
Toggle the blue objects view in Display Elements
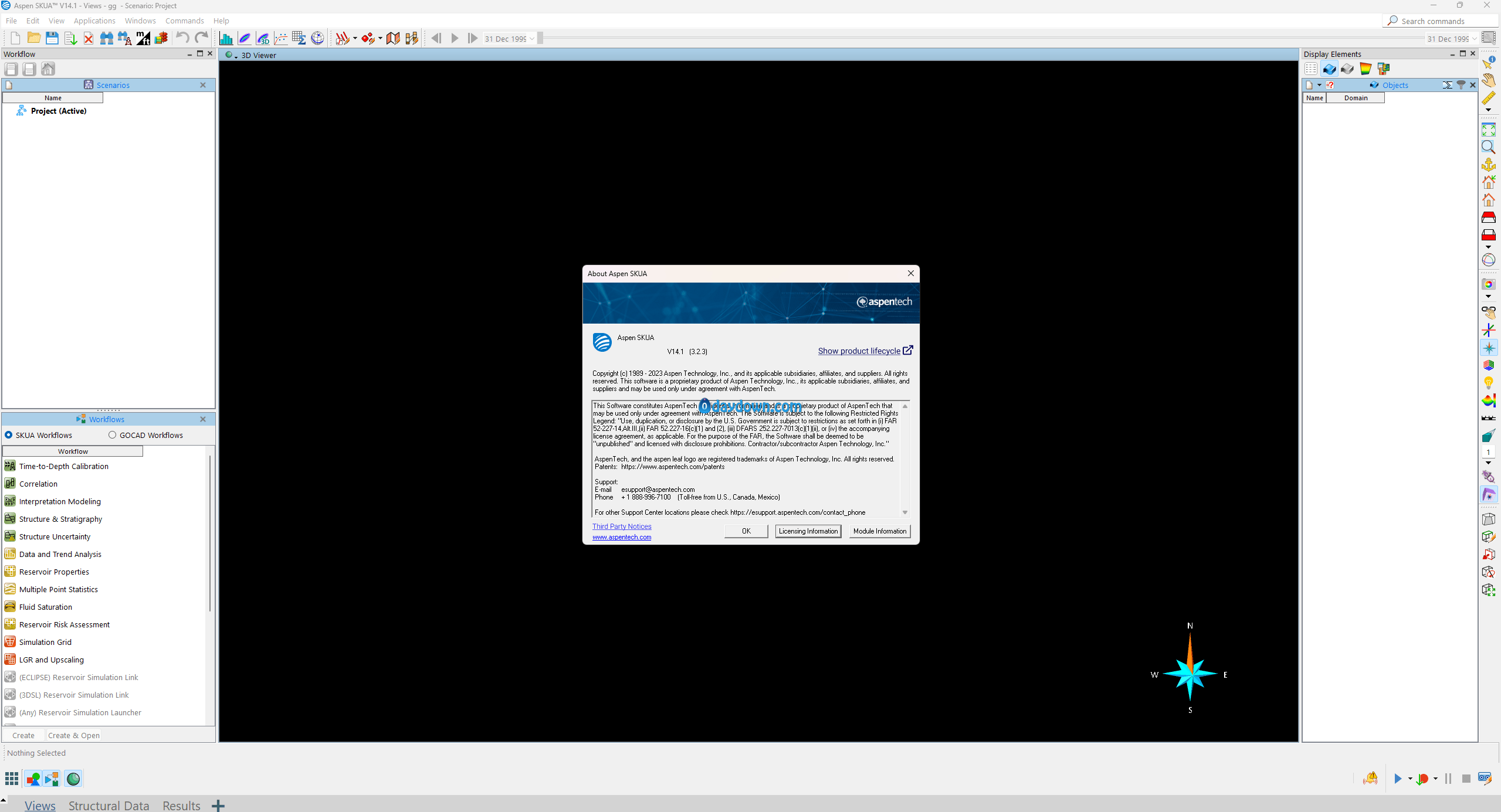1329,69
